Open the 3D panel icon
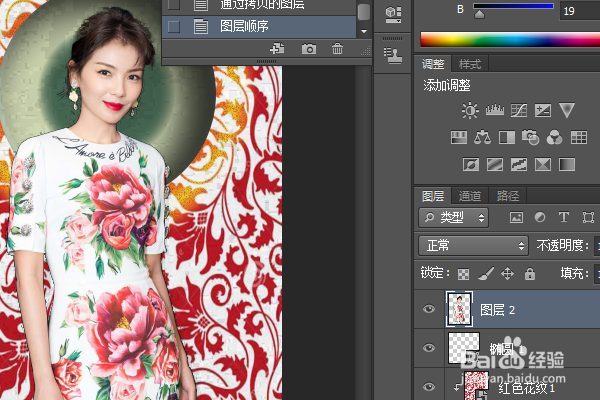 393,15
